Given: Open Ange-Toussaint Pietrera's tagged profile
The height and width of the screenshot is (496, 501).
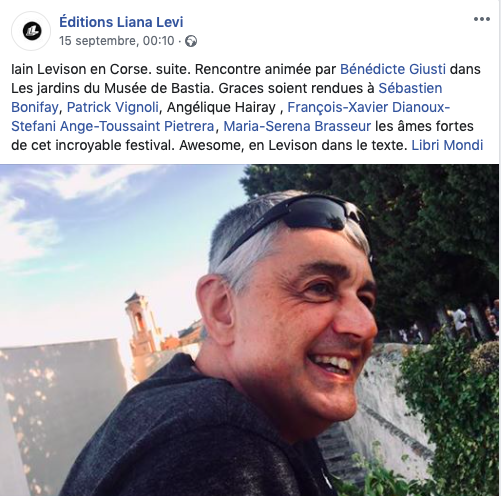Looking at the screenshot, I should tap(137, 126).
